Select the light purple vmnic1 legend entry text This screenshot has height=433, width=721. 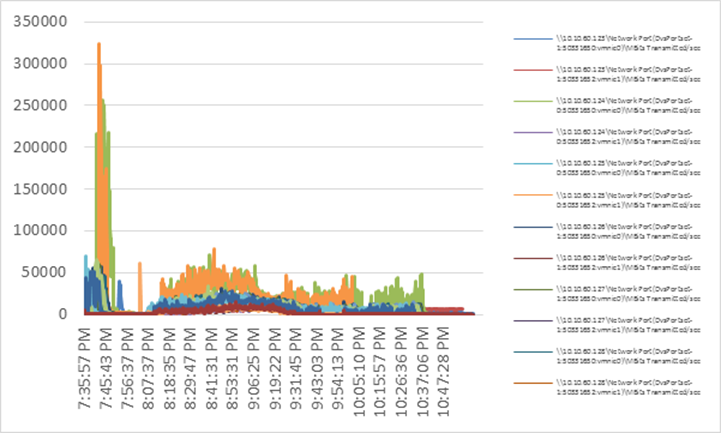tap(628, 137)
